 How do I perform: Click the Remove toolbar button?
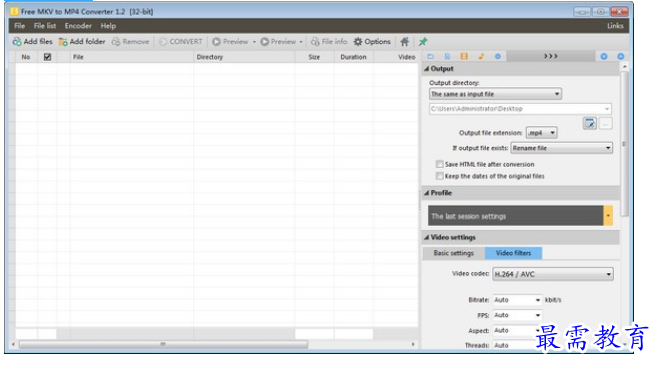[130, 41]
